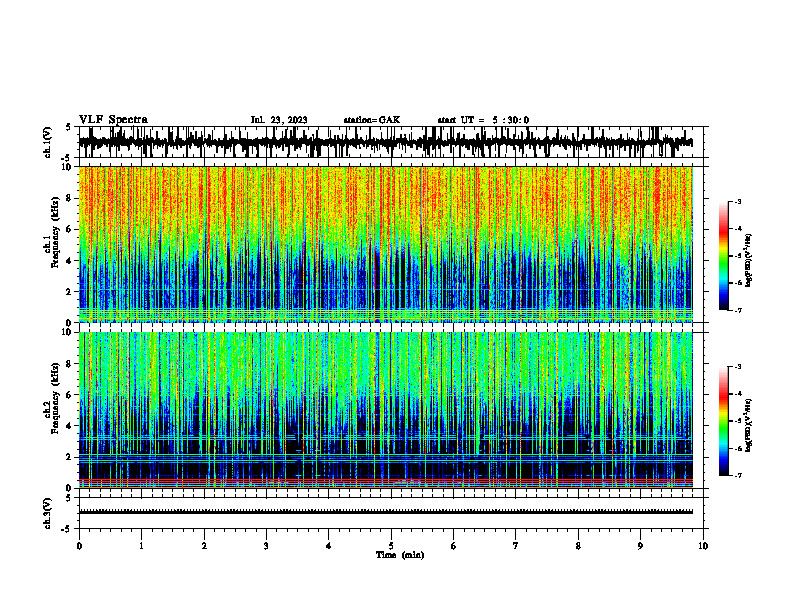Click time axis tick label "3"
This screenshot has width=792, height=612.
click(266, 546)
